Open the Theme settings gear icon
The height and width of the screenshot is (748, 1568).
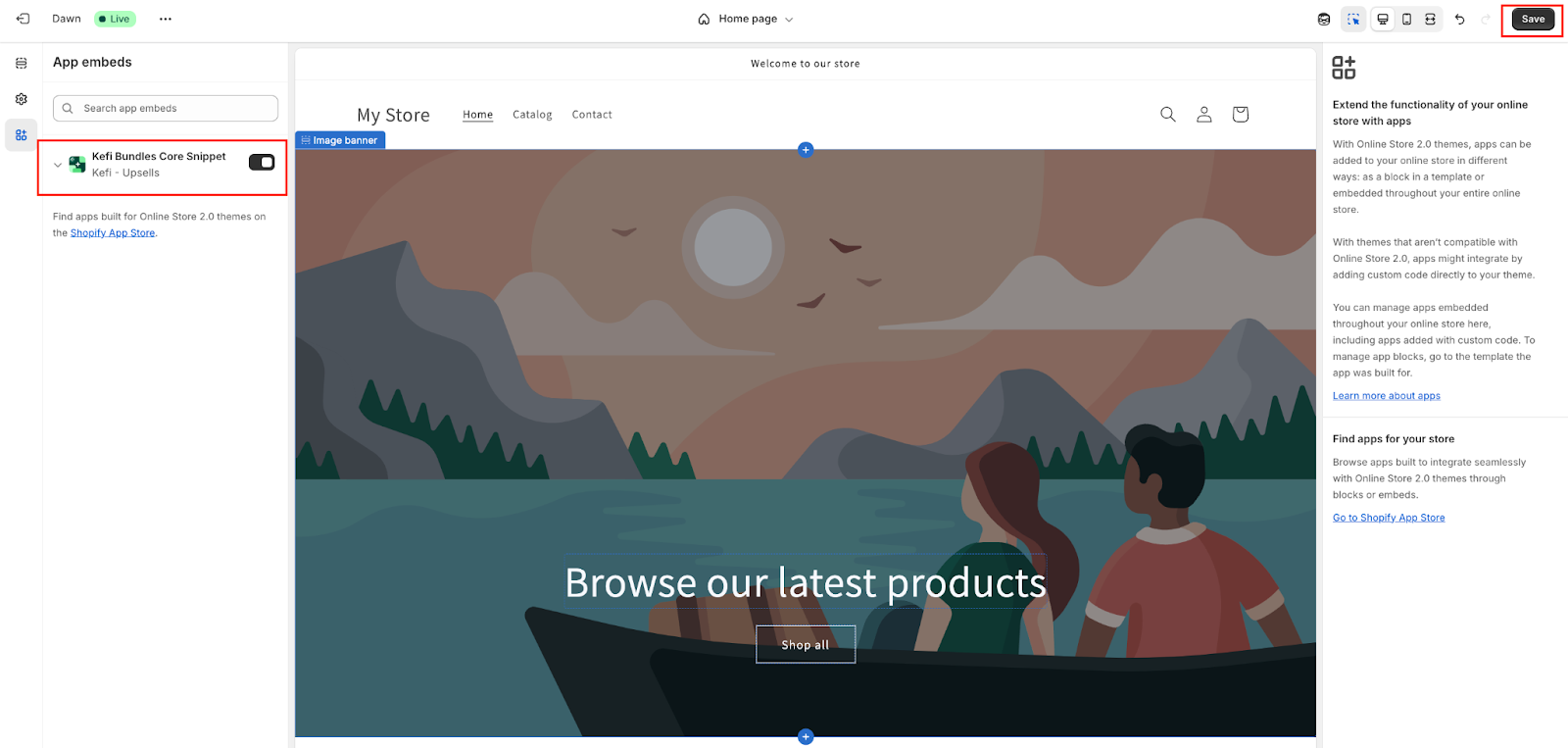pyautogui.click(x=22, y=99)
